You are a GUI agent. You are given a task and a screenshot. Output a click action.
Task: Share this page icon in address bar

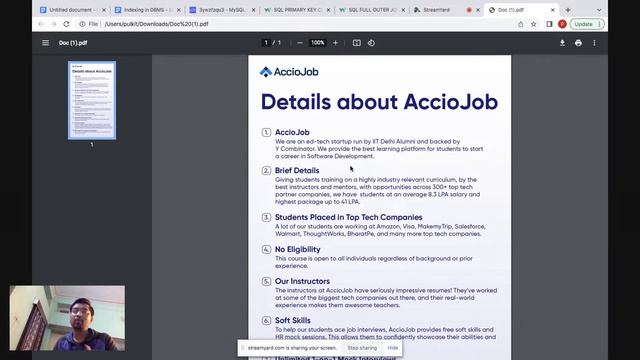pos(520,24)
